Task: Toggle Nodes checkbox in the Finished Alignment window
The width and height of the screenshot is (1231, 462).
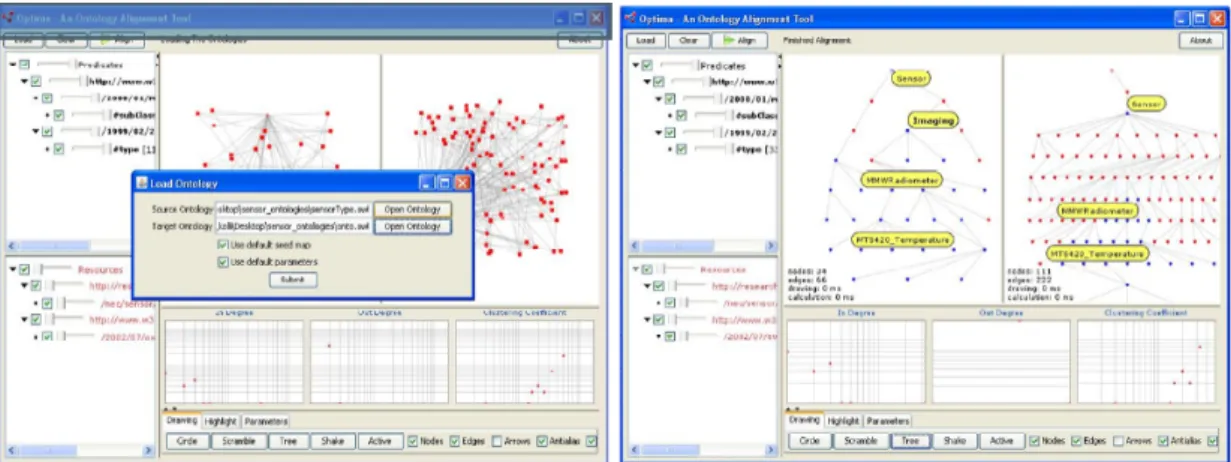Action: tap(1033, 440)
